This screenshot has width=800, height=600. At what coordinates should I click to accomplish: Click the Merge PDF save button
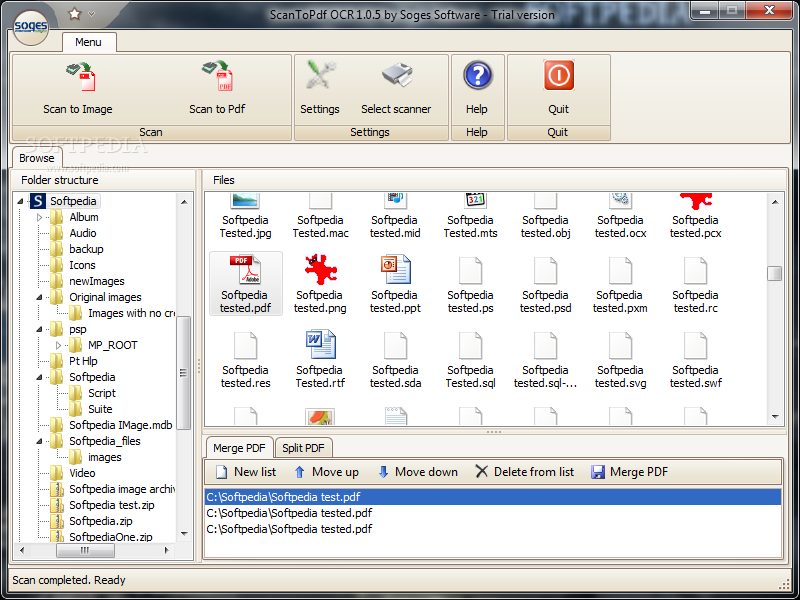pyautogui.click(x=629, y=472)
